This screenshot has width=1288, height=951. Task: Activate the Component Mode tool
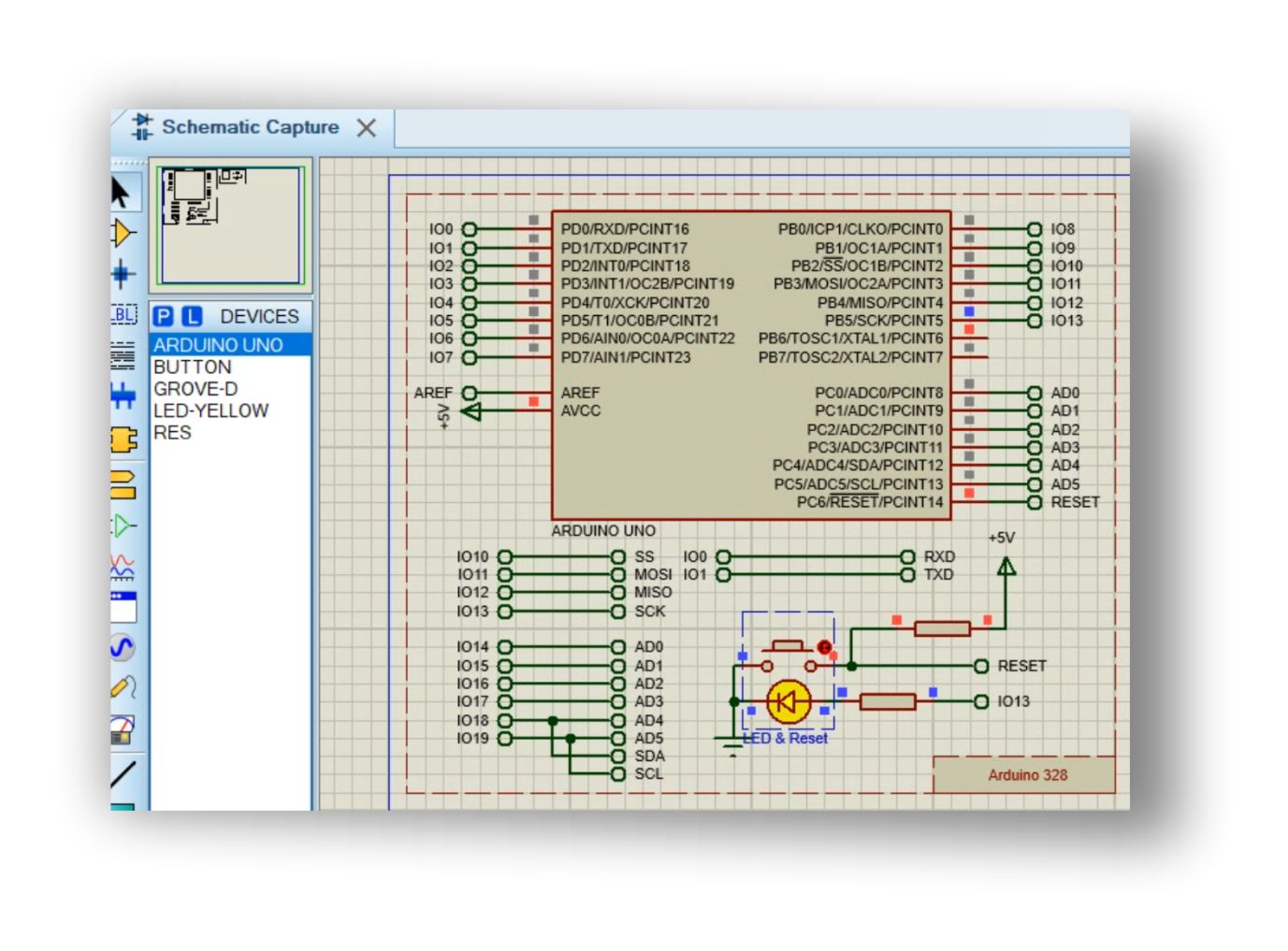[x=123, y=233]
